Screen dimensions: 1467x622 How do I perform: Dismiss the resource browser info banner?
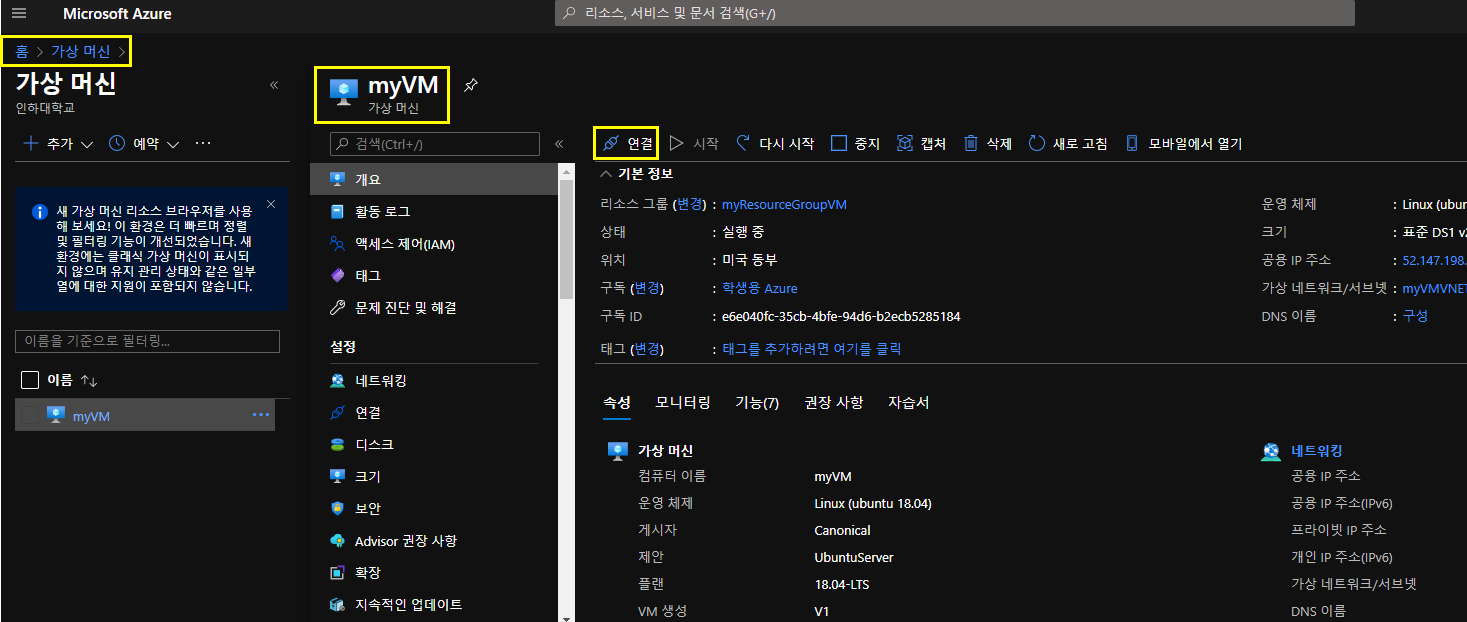tap(271, 205)
